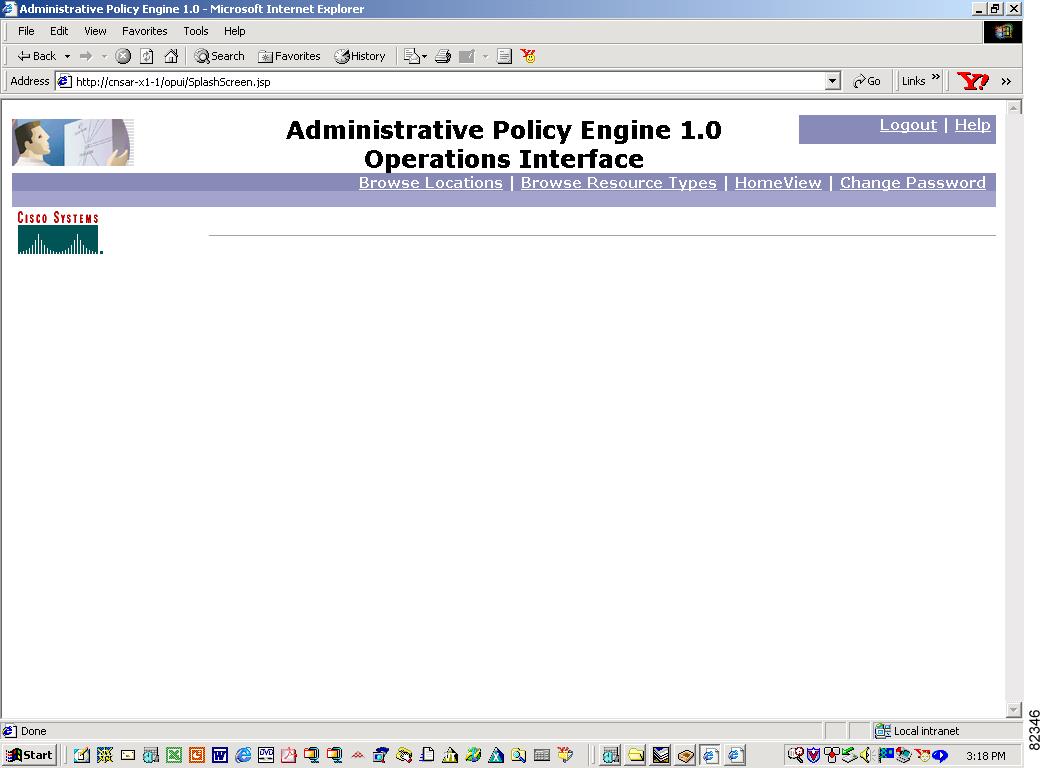Click the Back toolbar button

pyautogui.click(x=37, y=56)
